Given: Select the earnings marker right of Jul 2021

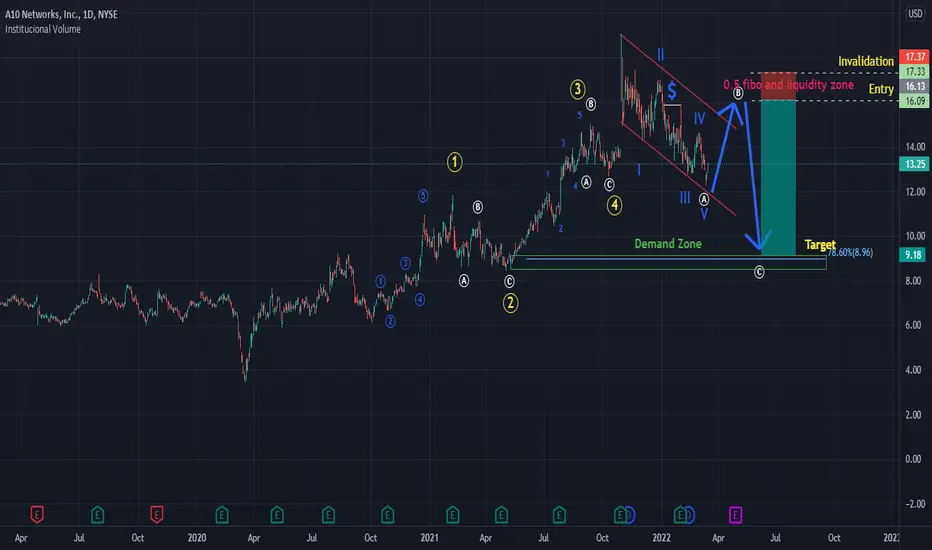Looking at the screenshot, I should (559, 514).
